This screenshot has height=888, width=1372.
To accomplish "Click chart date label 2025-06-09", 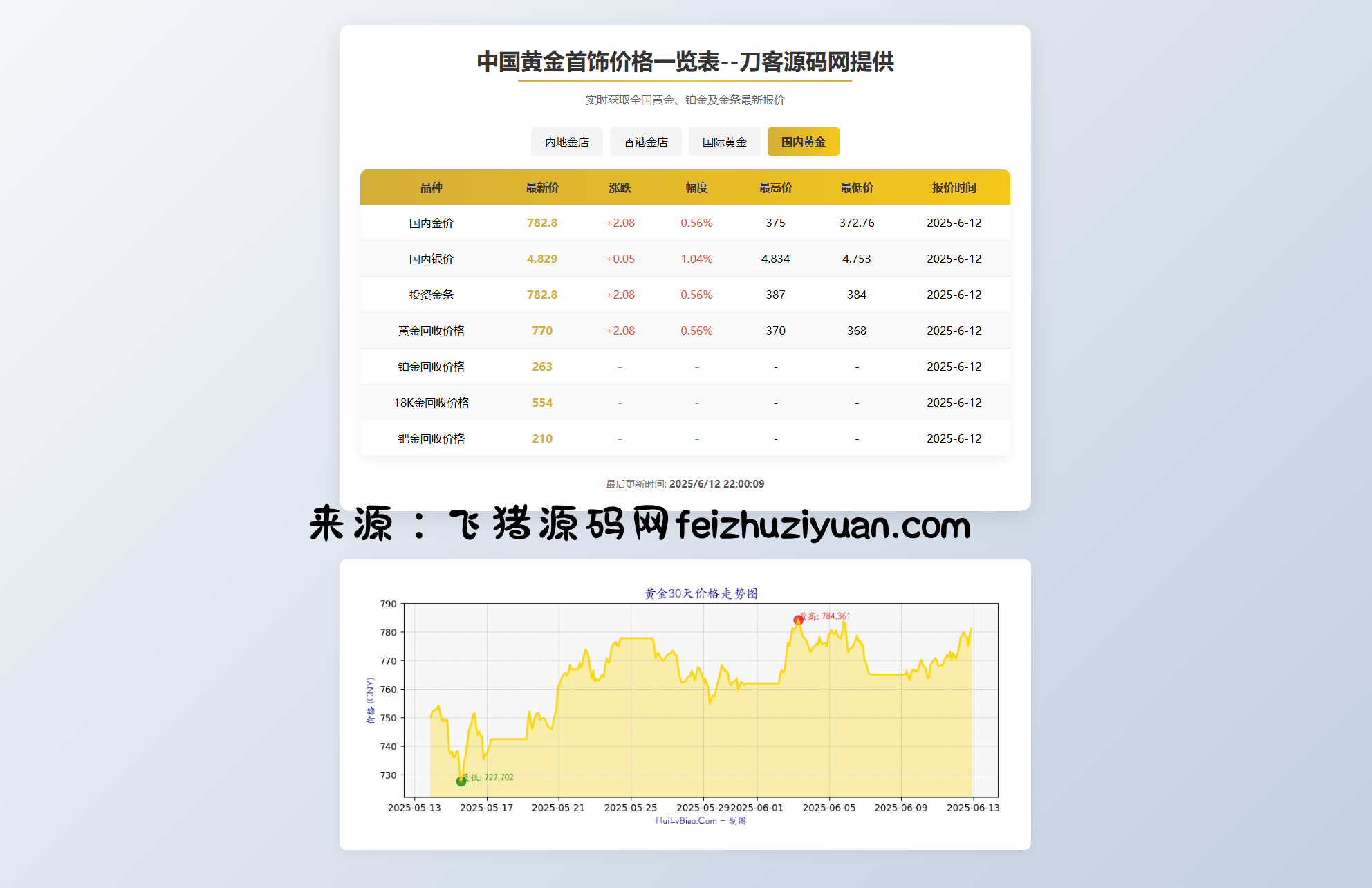I will point(900,808).
